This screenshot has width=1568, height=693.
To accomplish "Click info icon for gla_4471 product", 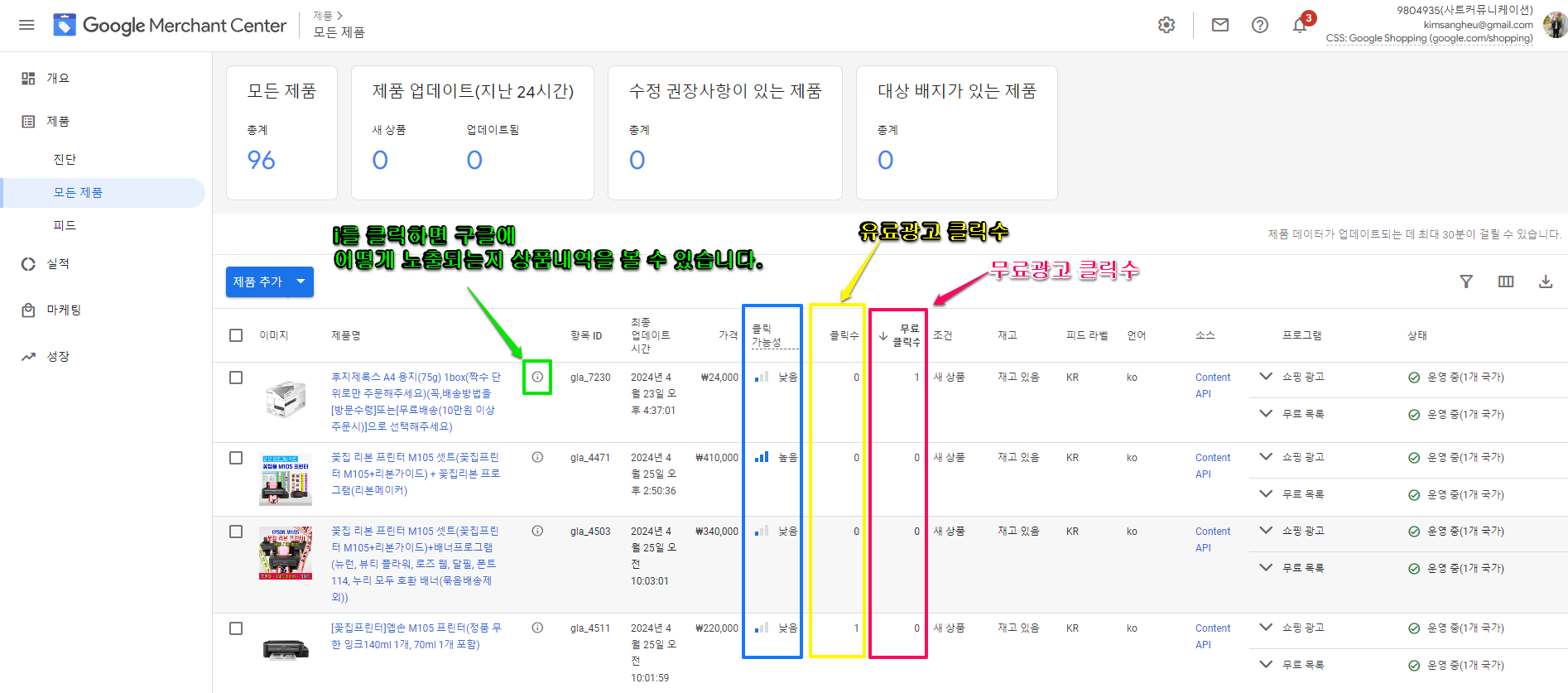I will (x=537, y=457).
